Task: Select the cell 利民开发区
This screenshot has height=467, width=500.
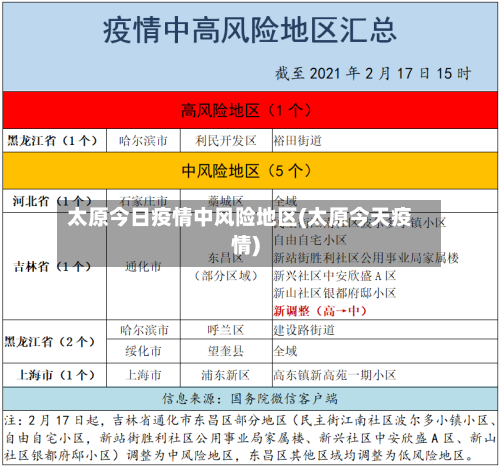Action: 226,141
